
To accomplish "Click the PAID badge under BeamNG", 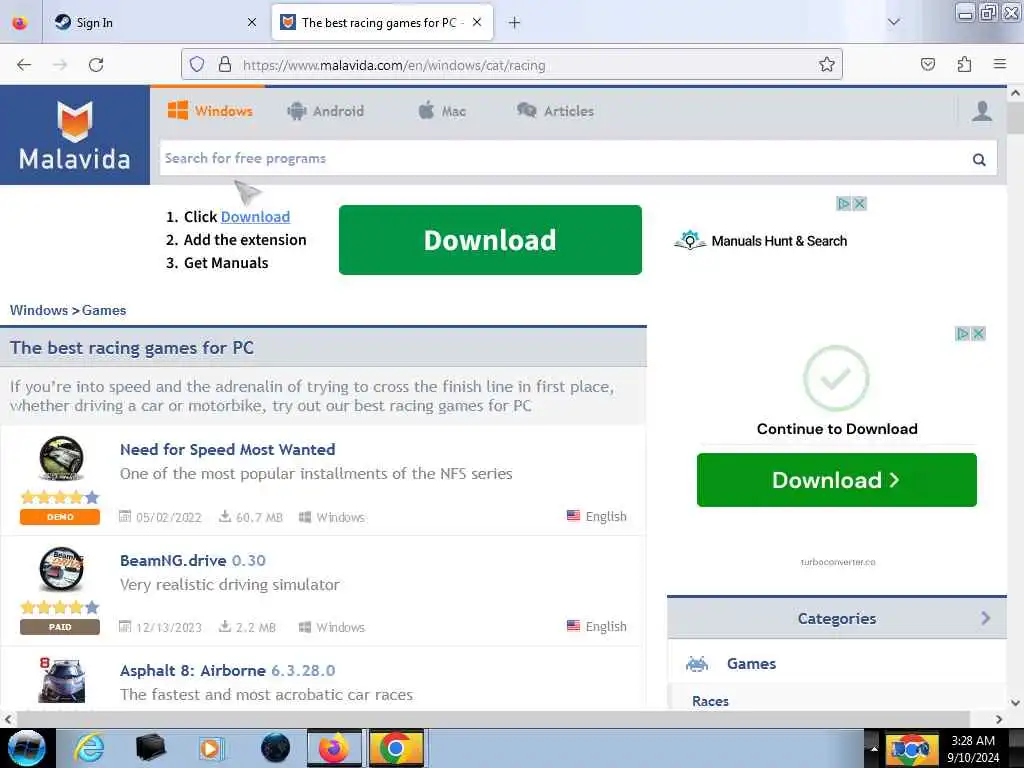I will pyautogui.click(x=60, y=627).
